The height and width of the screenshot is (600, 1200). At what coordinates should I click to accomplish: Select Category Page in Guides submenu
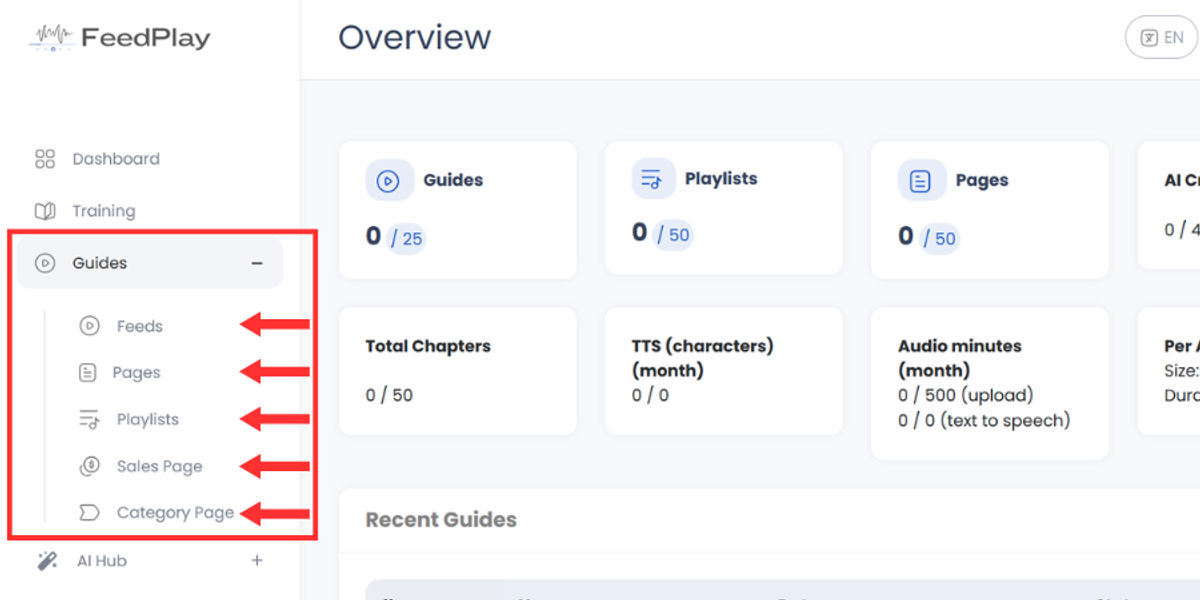(175, 513)
